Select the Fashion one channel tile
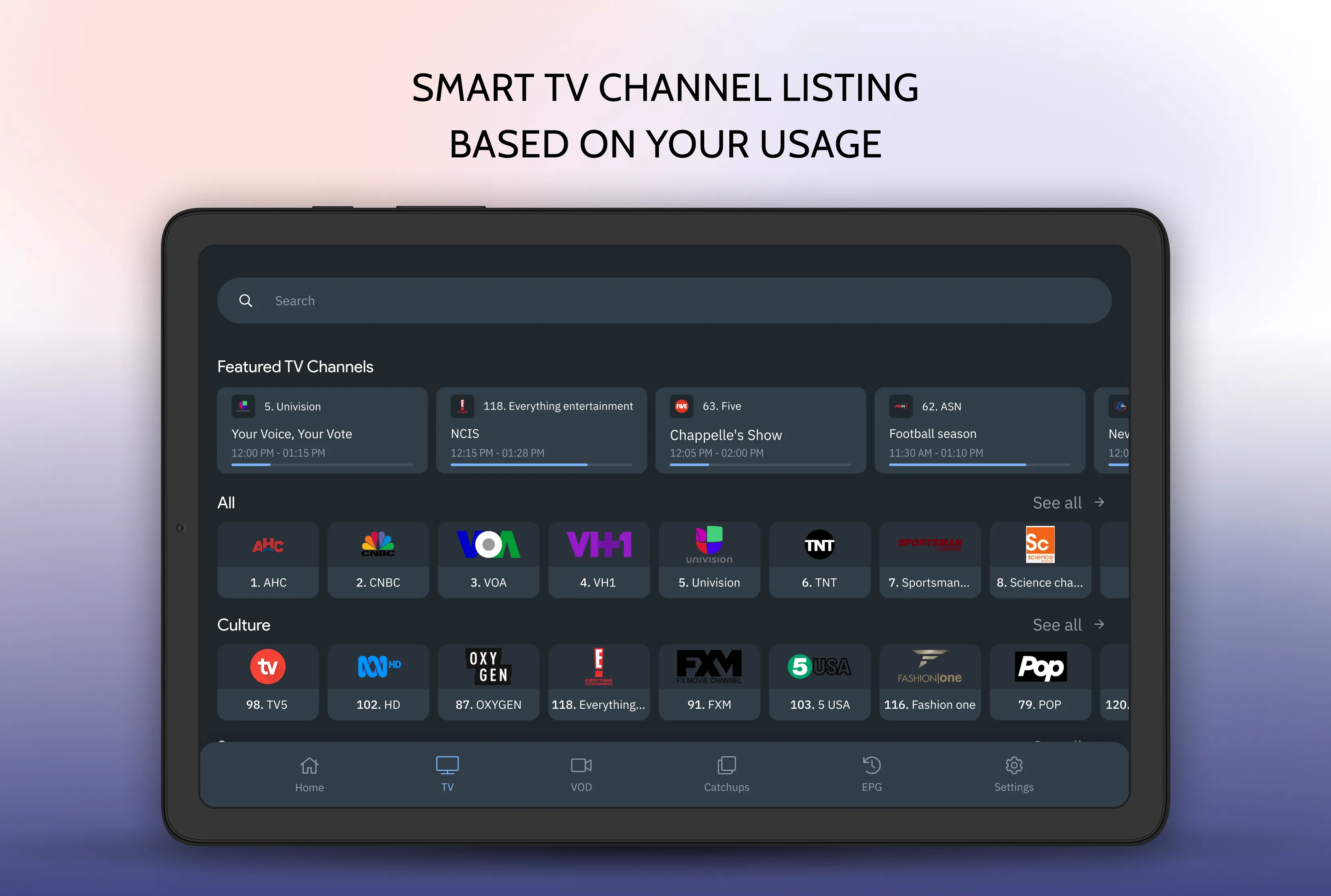 coord(930,682)
